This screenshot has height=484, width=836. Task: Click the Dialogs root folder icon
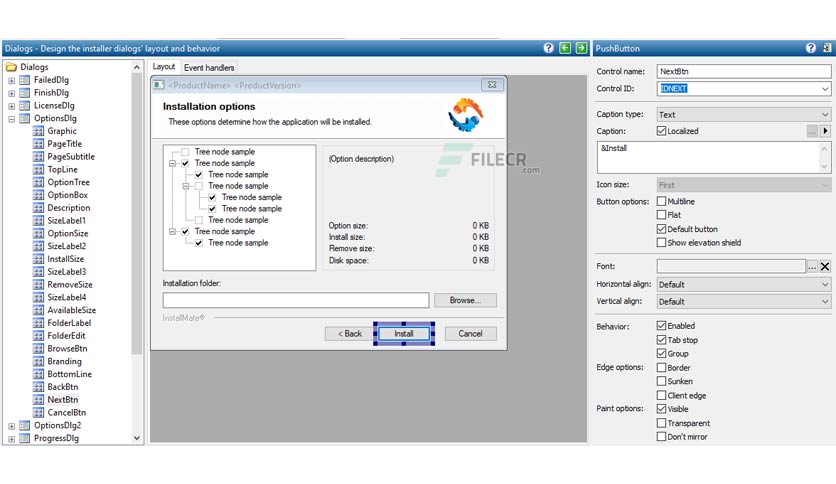(x=11, y=67)
